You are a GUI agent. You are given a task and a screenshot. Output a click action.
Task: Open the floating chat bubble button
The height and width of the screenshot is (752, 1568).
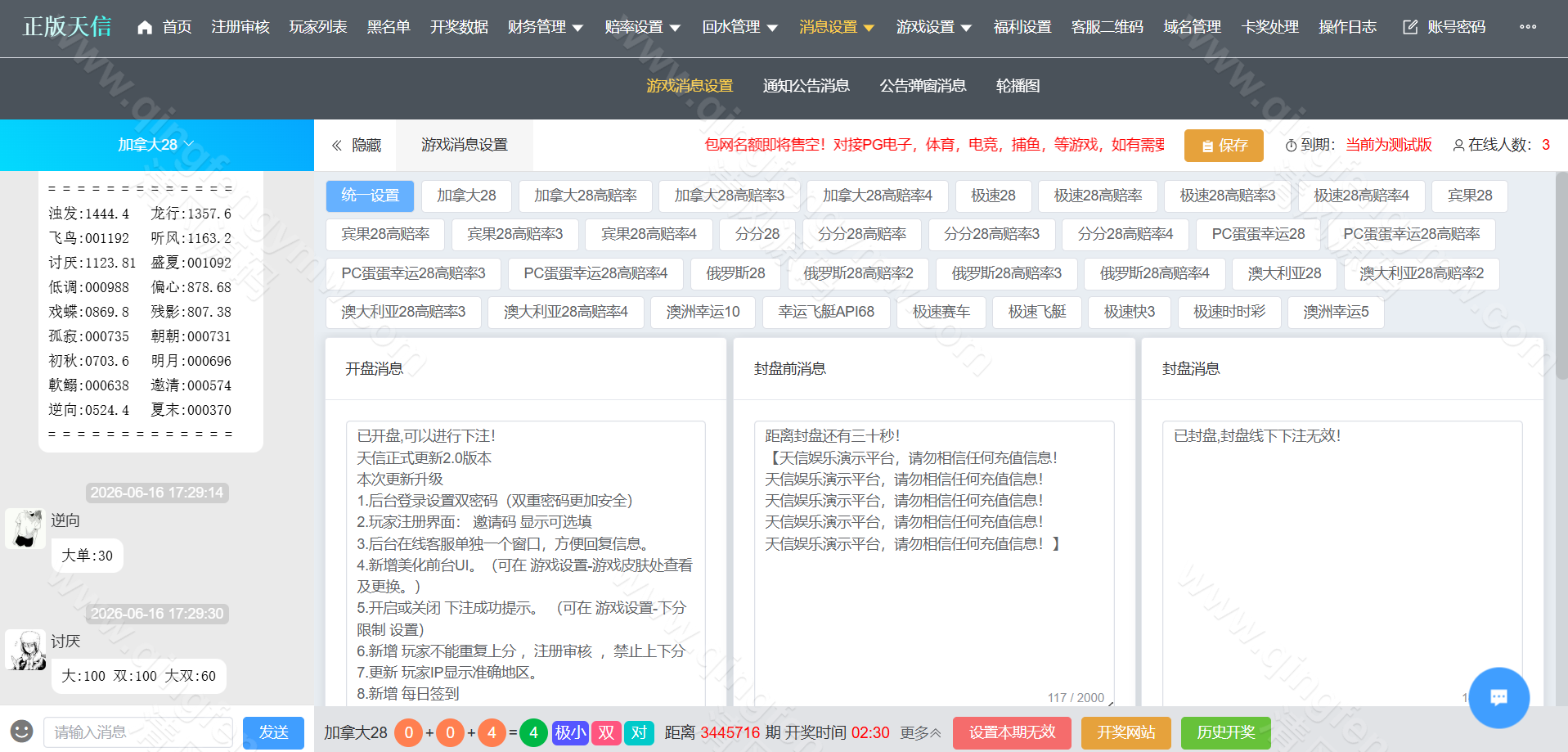click(1498, 697)
